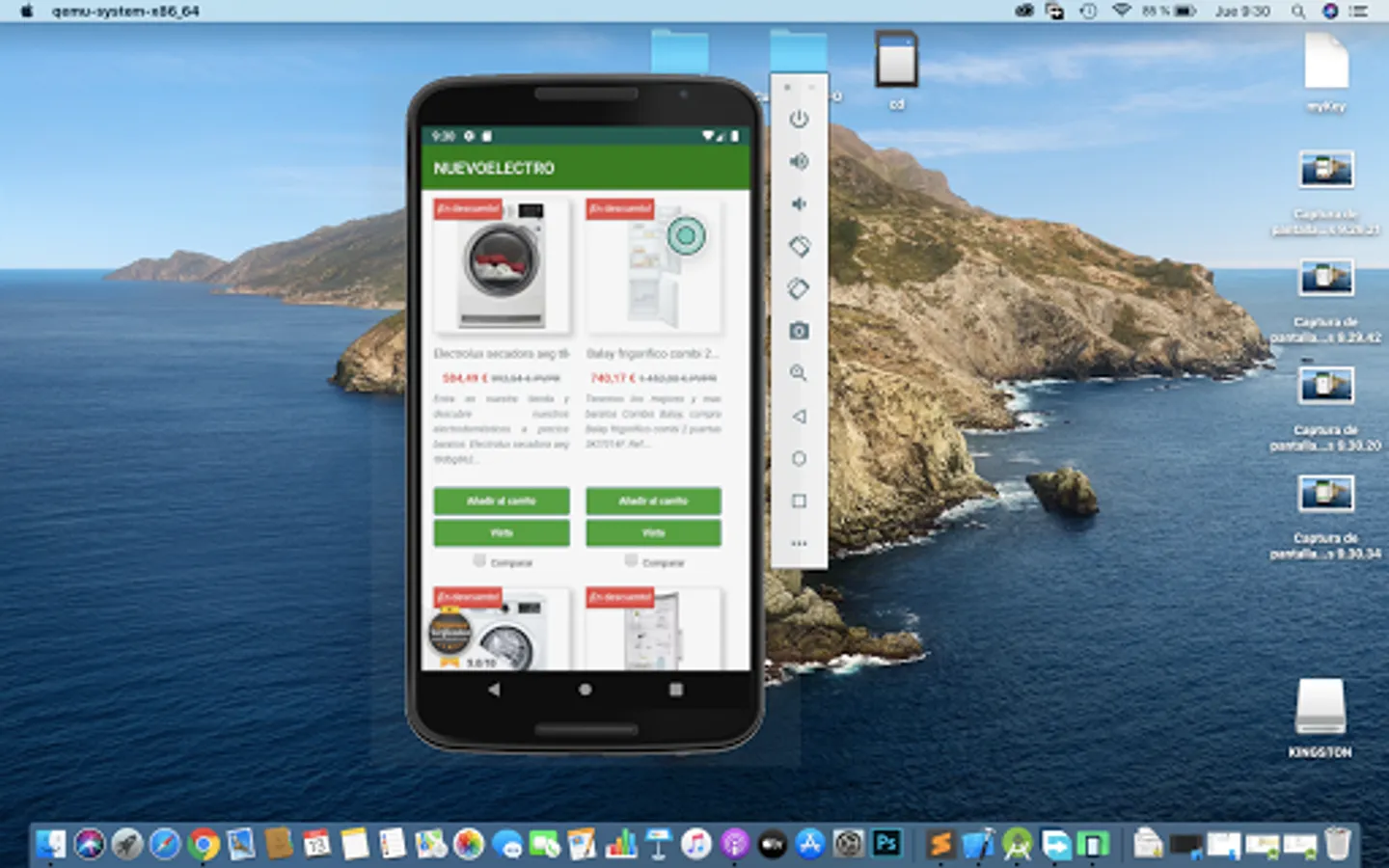1389x868 pixels.
Task: Lower volume with the emulator volume down icon
Action: pos(799,204)
